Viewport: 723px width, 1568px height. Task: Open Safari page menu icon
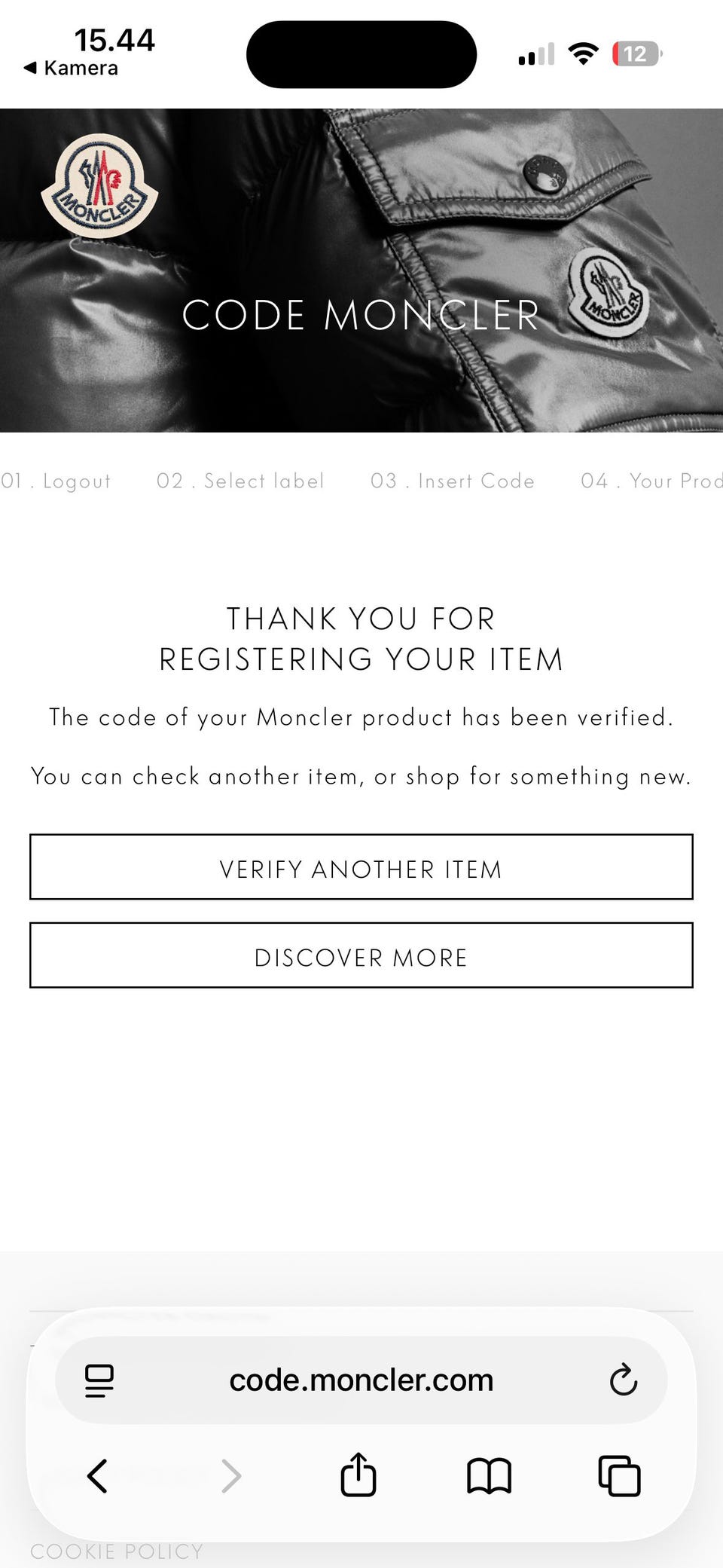(99, 1380)
